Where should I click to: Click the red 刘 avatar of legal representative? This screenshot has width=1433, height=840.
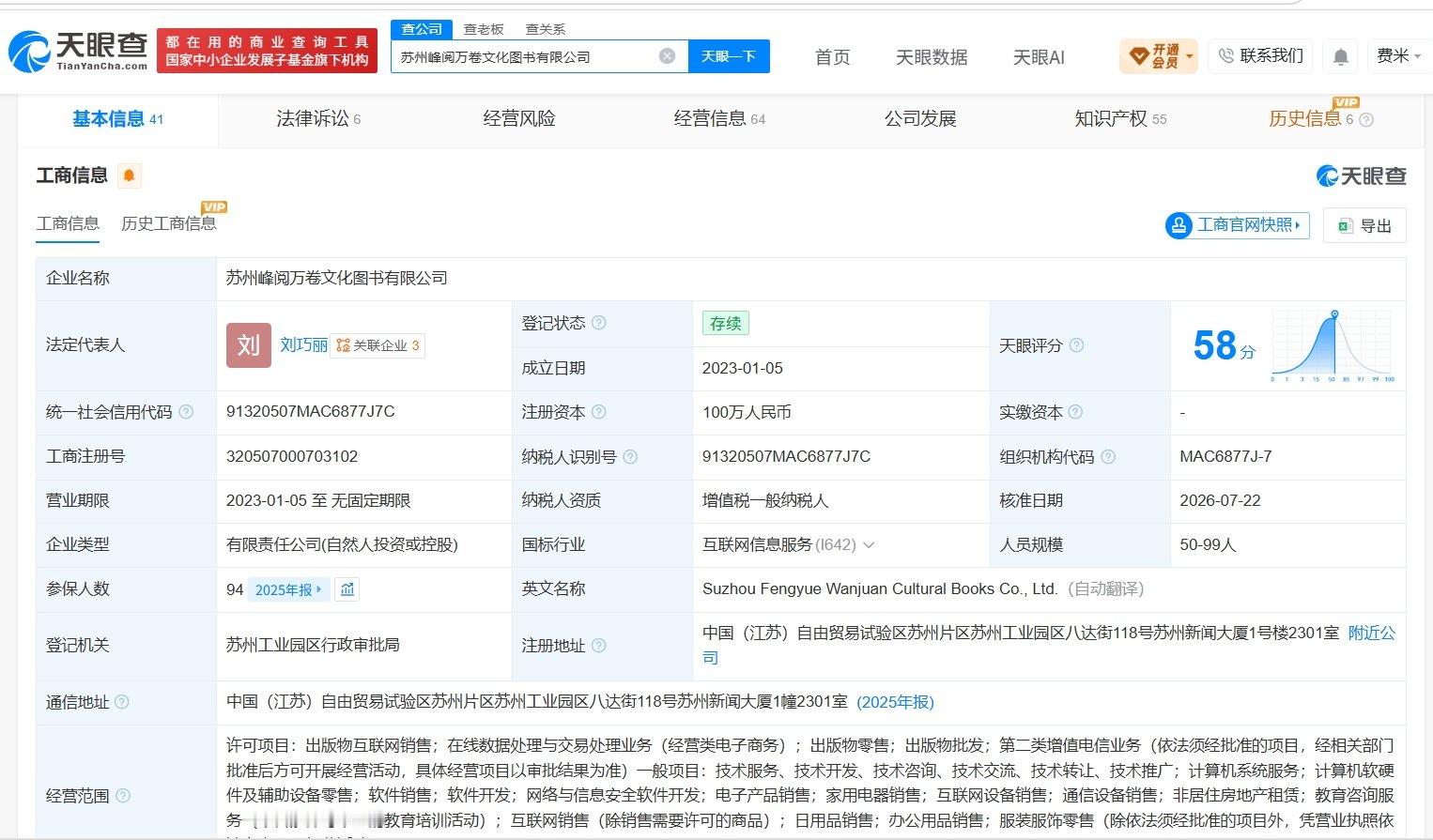pos(248,345)
